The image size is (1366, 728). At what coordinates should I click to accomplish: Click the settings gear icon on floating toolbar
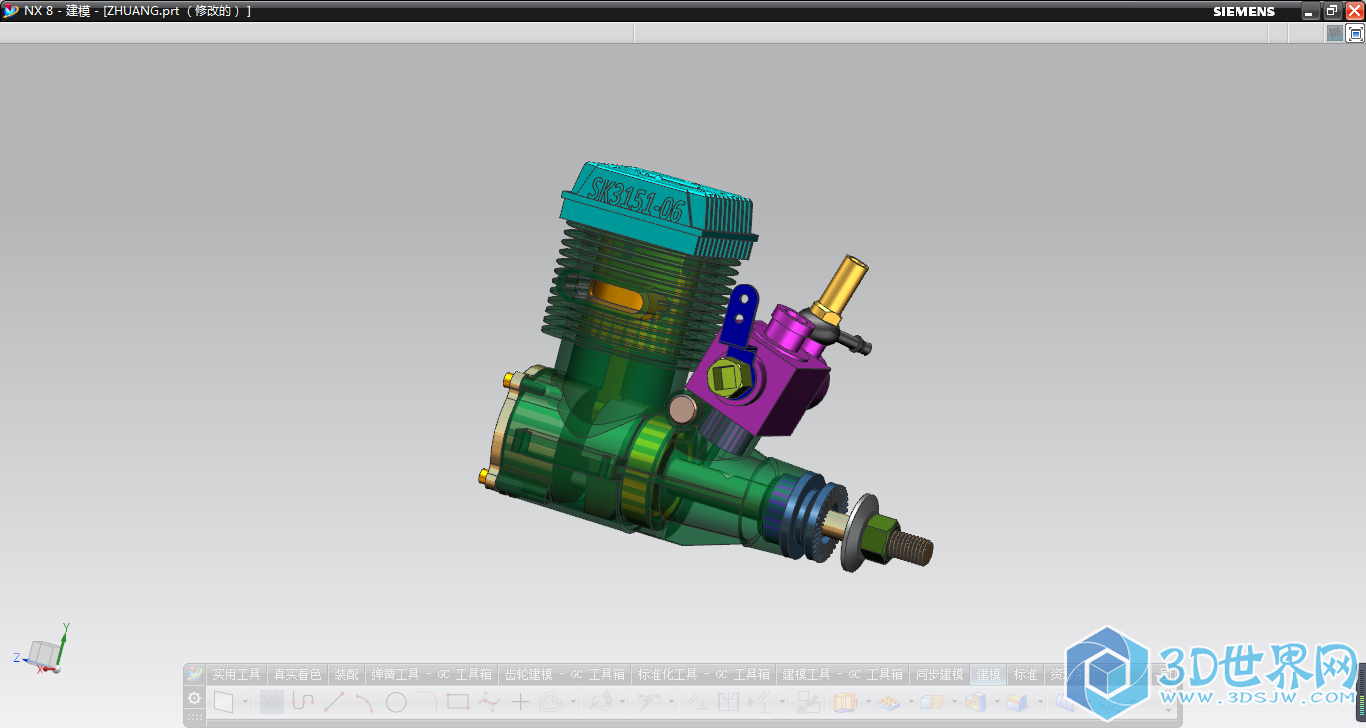pos(194,698)
